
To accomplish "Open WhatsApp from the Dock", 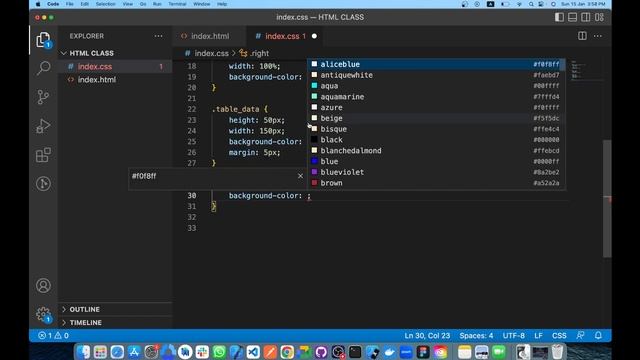I will (x=219, y=352).
